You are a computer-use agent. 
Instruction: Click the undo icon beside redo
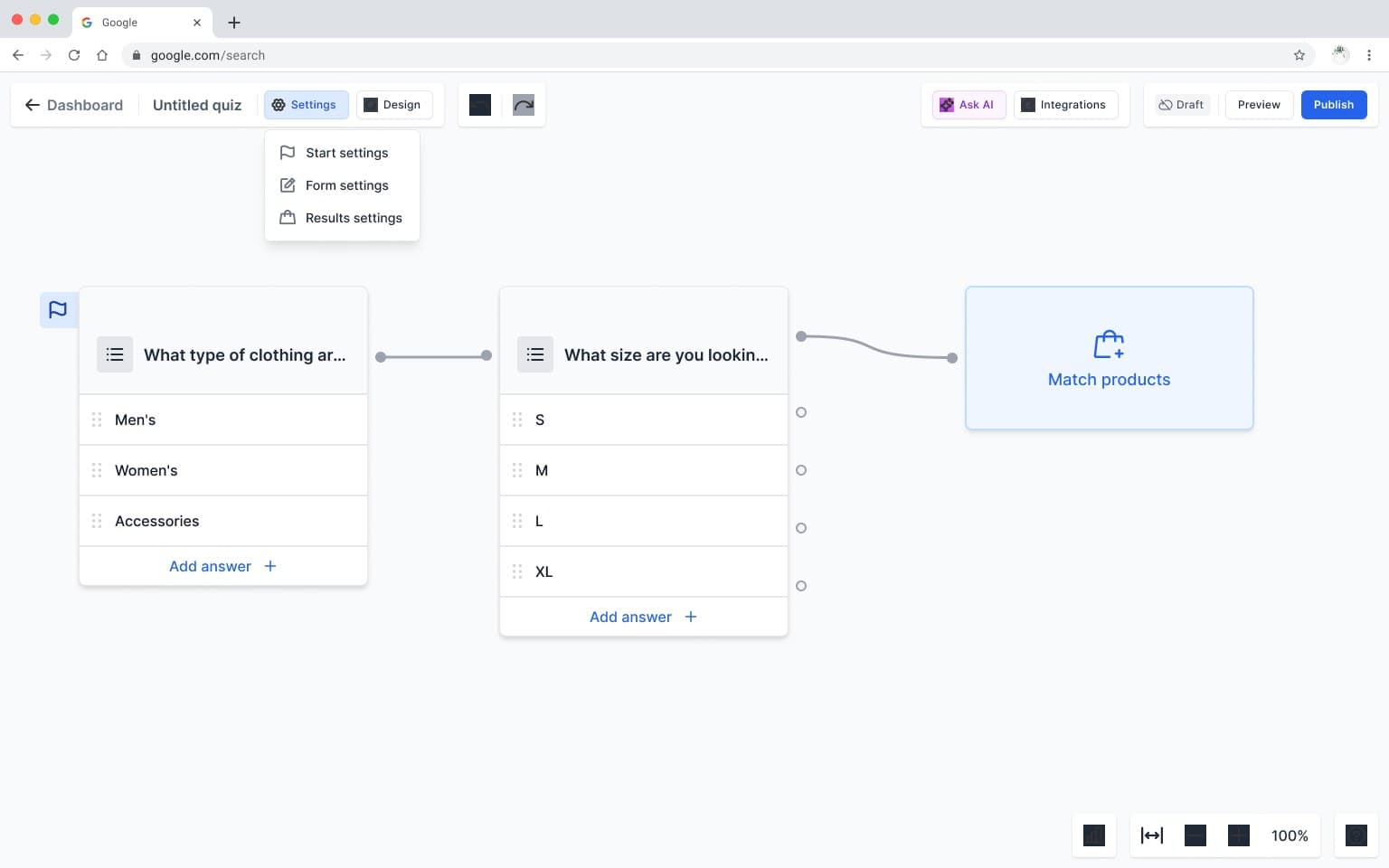pyautogui.click(x=480, y=105)
